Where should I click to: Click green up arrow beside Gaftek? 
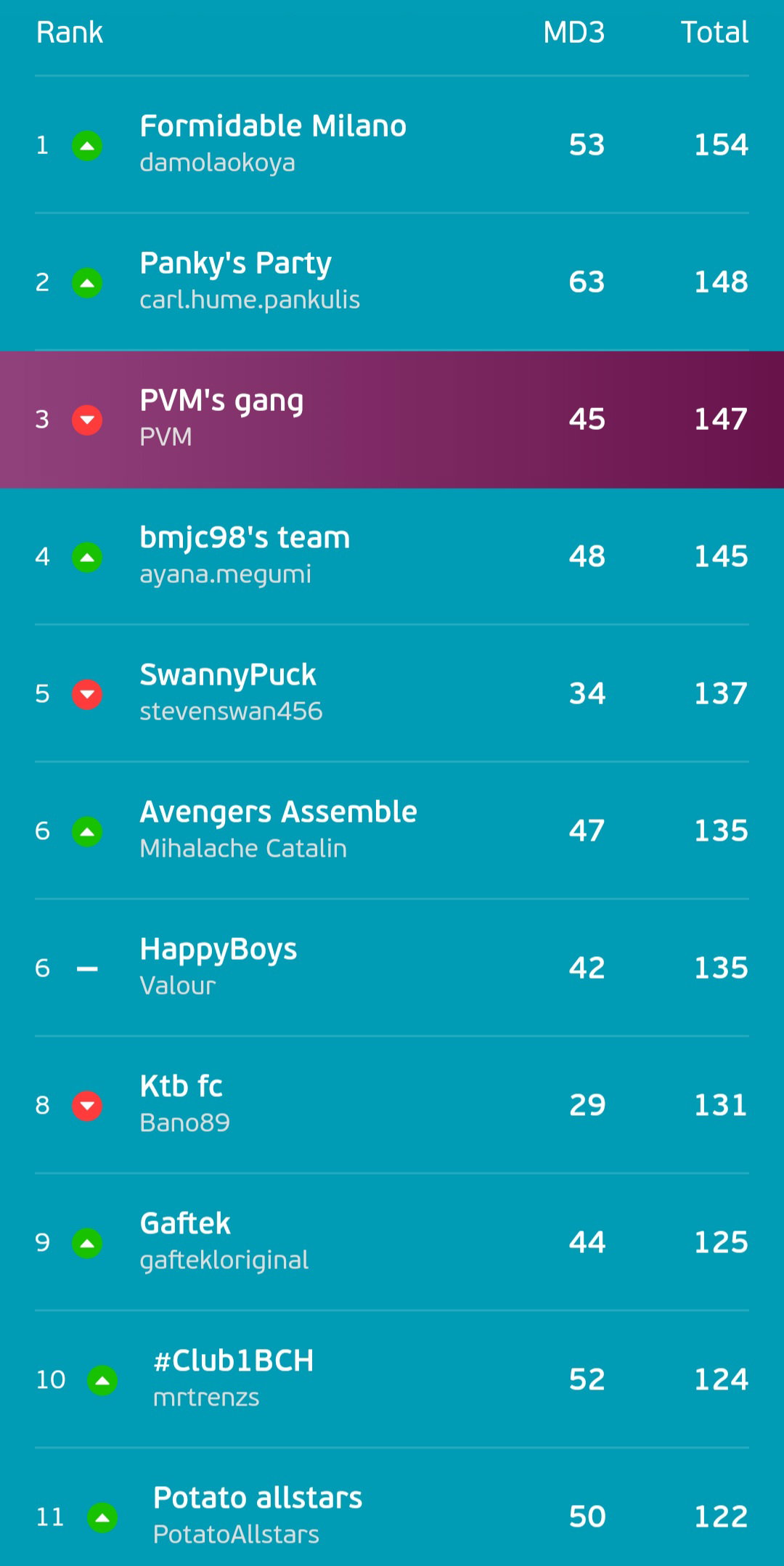(x=87, y=1244)
